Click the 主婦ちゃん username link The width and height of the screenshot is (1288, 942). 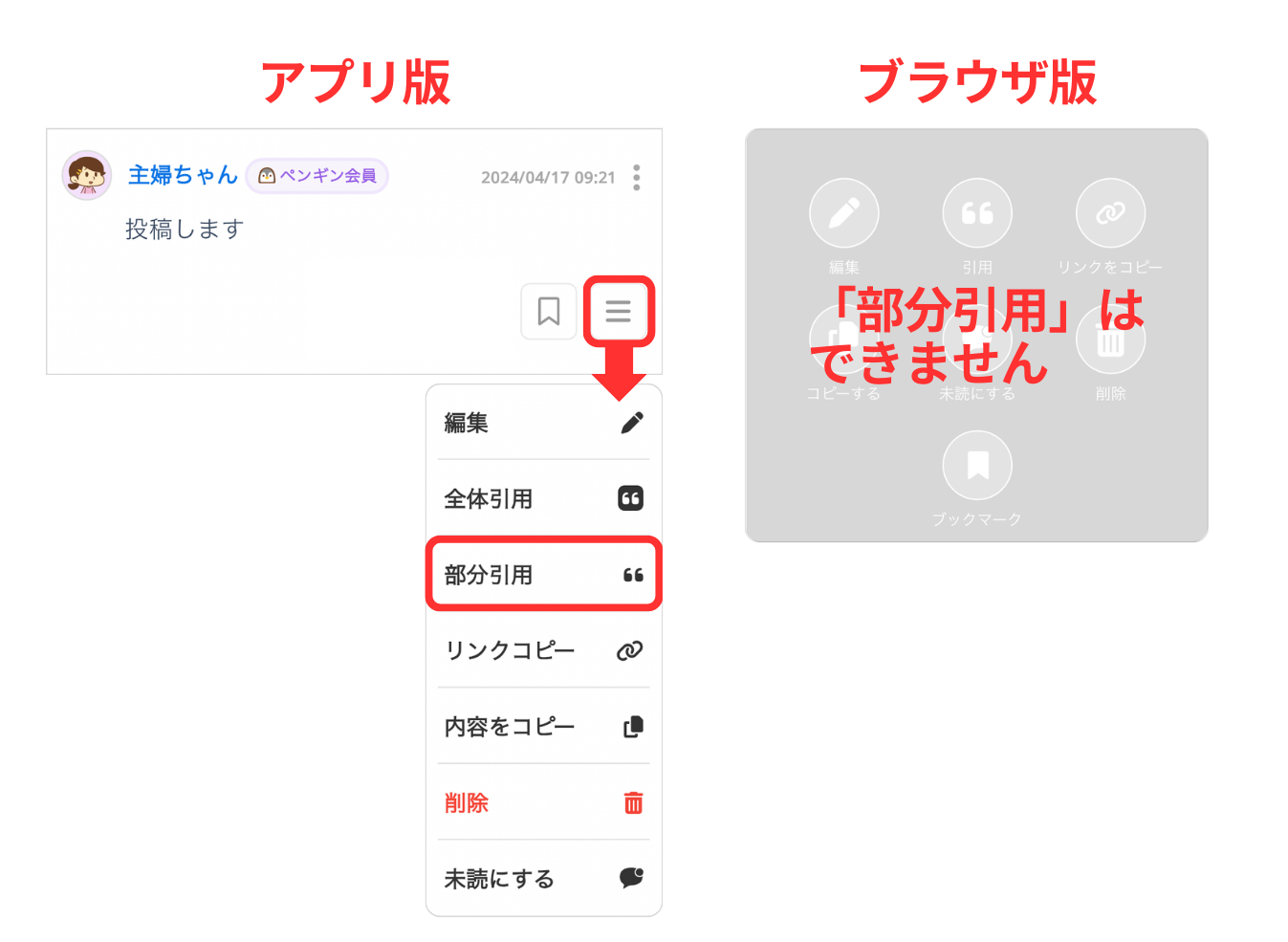183,175
